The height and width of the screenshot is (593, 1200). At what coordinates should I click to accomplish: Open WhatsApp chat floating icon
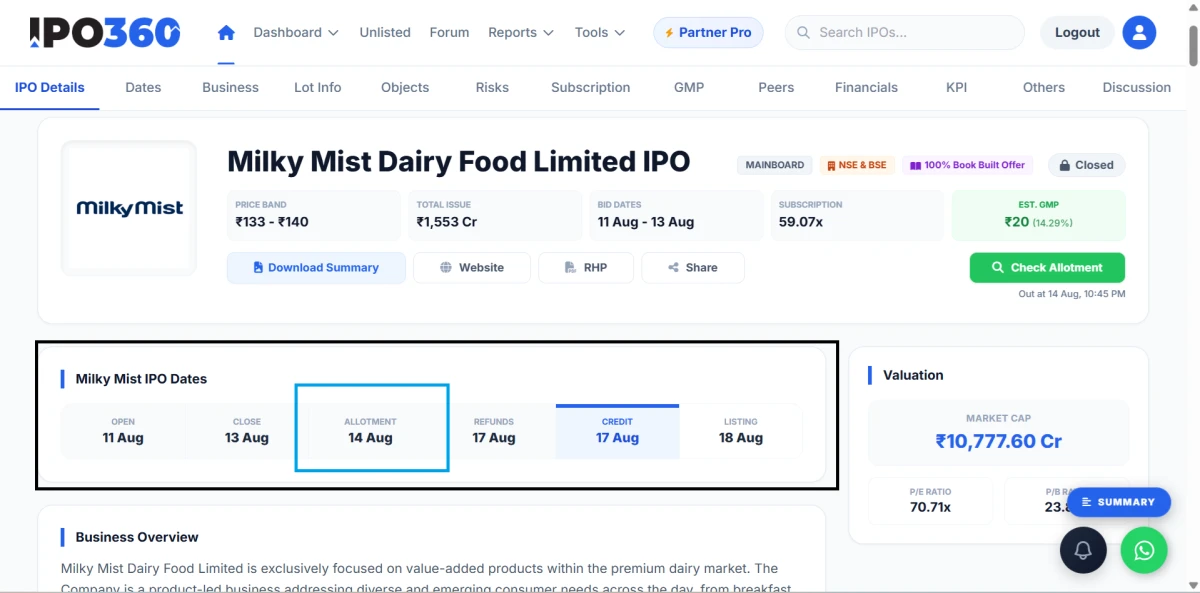(x=1144, y=550)
